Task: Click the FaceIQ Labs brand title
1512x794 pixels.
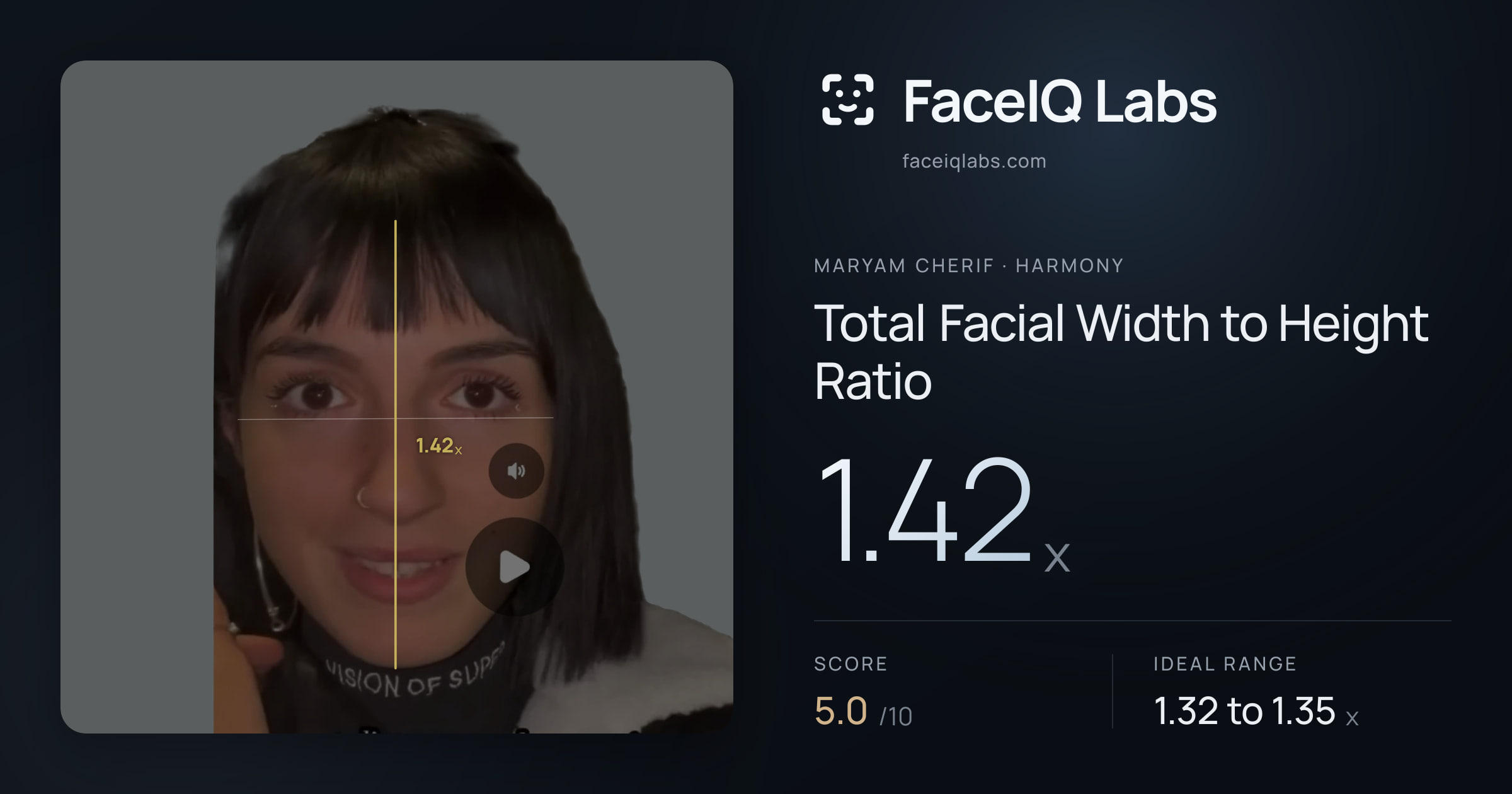Action: tap(1060, 101)
